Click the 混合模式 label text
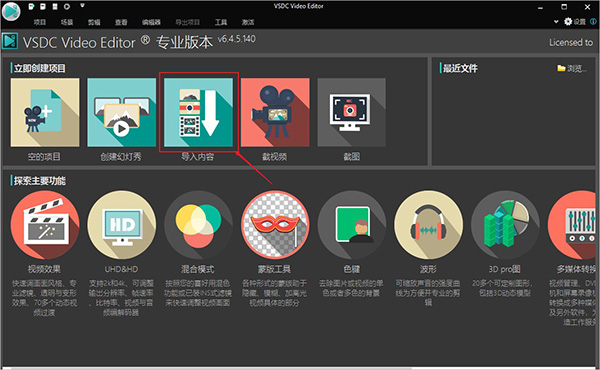The width and height of the screenshot is (600, 370). click(197, 269)
